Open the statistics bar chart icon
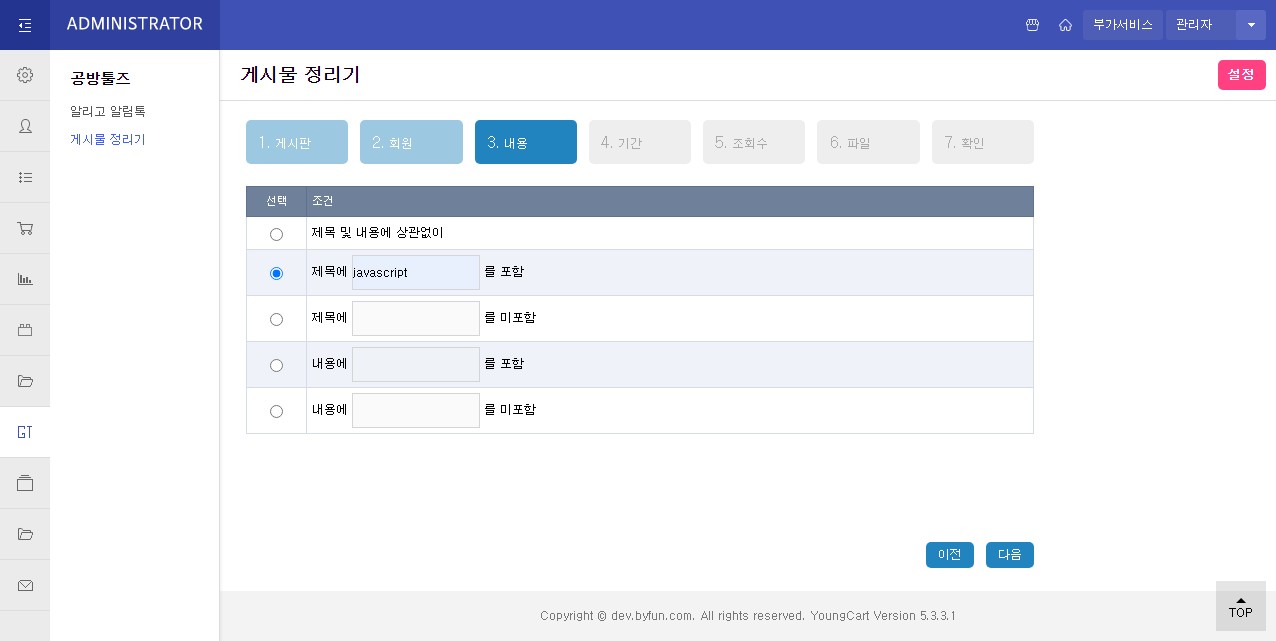Viewport: 1276px width, 641px height. click(x=25, y=279)
